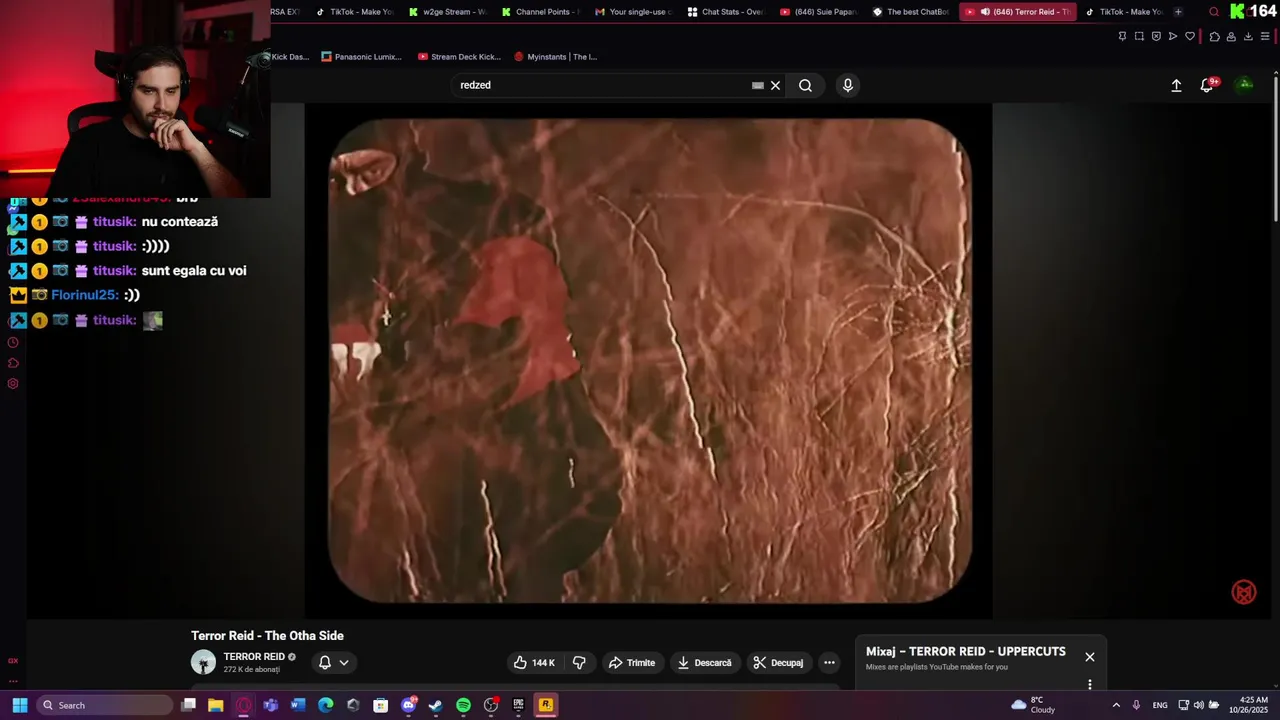Screen dimensions: 1280x720
Task: Mute the (646) Terror Reid tab speaker
Action: [985, 12]
